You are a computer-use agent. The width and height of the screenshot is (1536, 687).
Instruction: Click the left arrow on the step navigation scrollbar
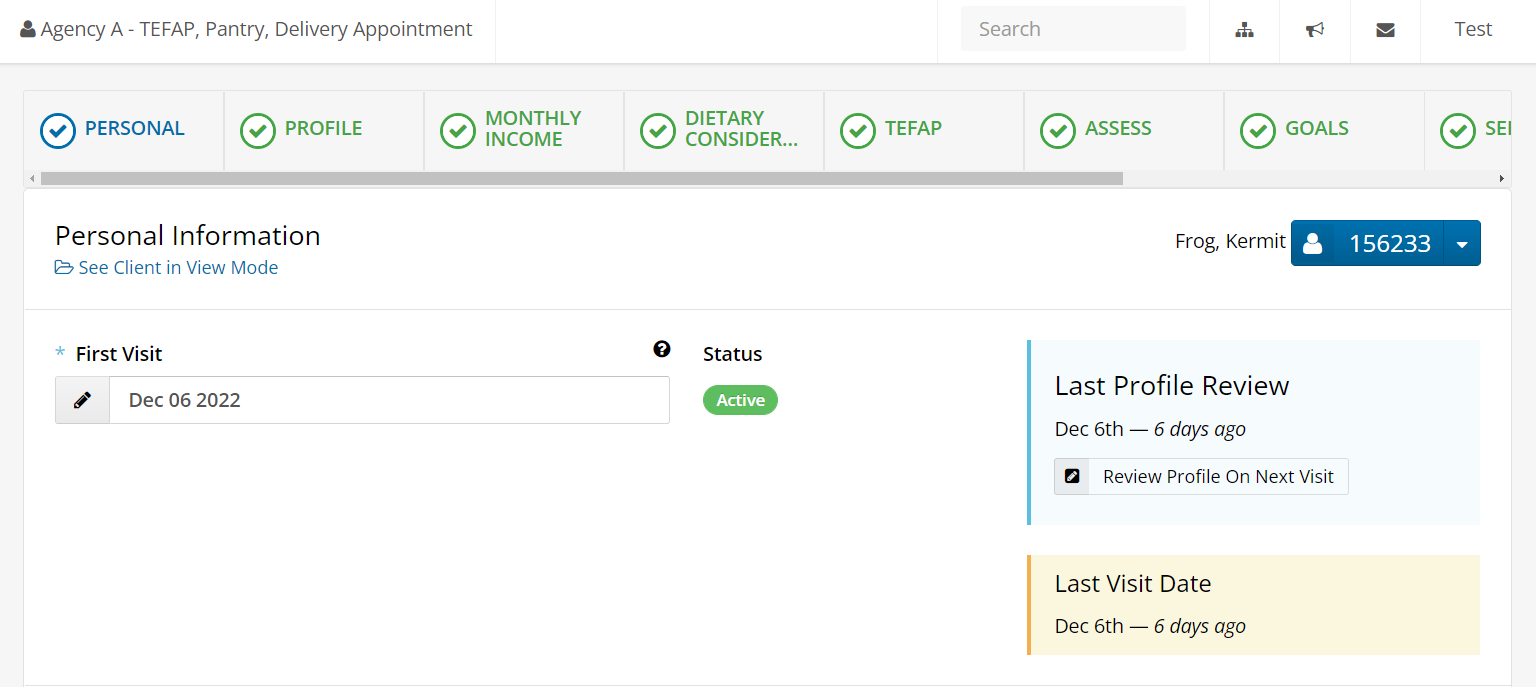click(x=32, y=177)
